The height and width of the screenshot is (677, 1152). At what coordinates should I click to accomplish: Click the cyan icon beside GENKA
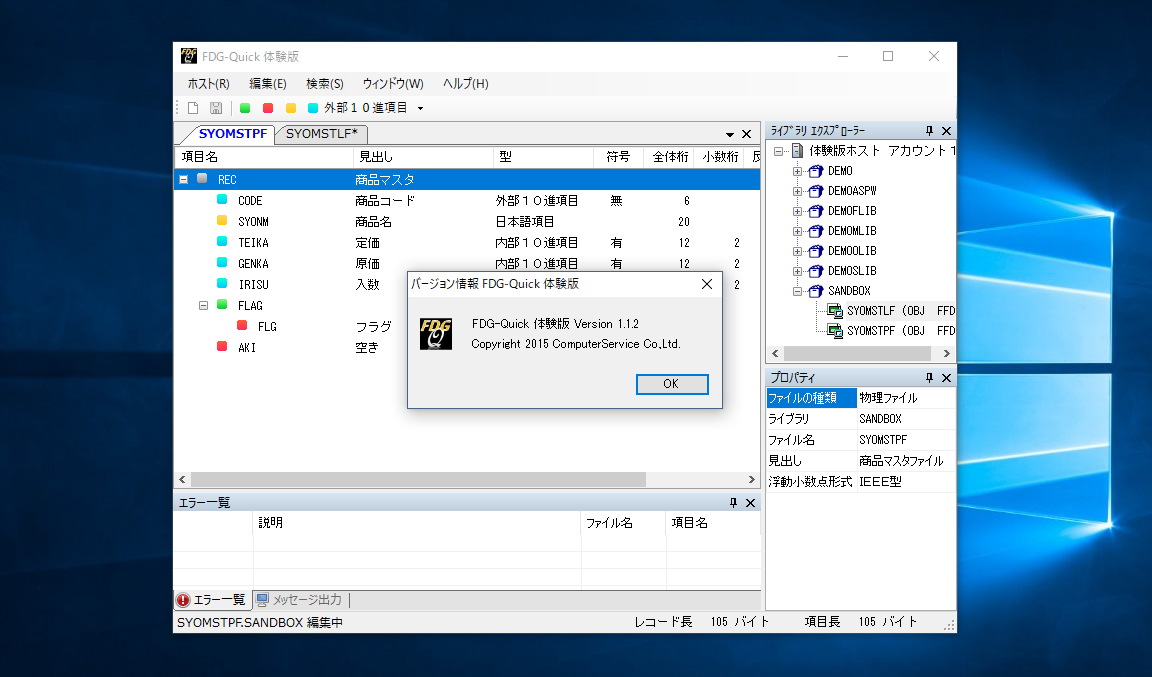(x=222, y=262)
